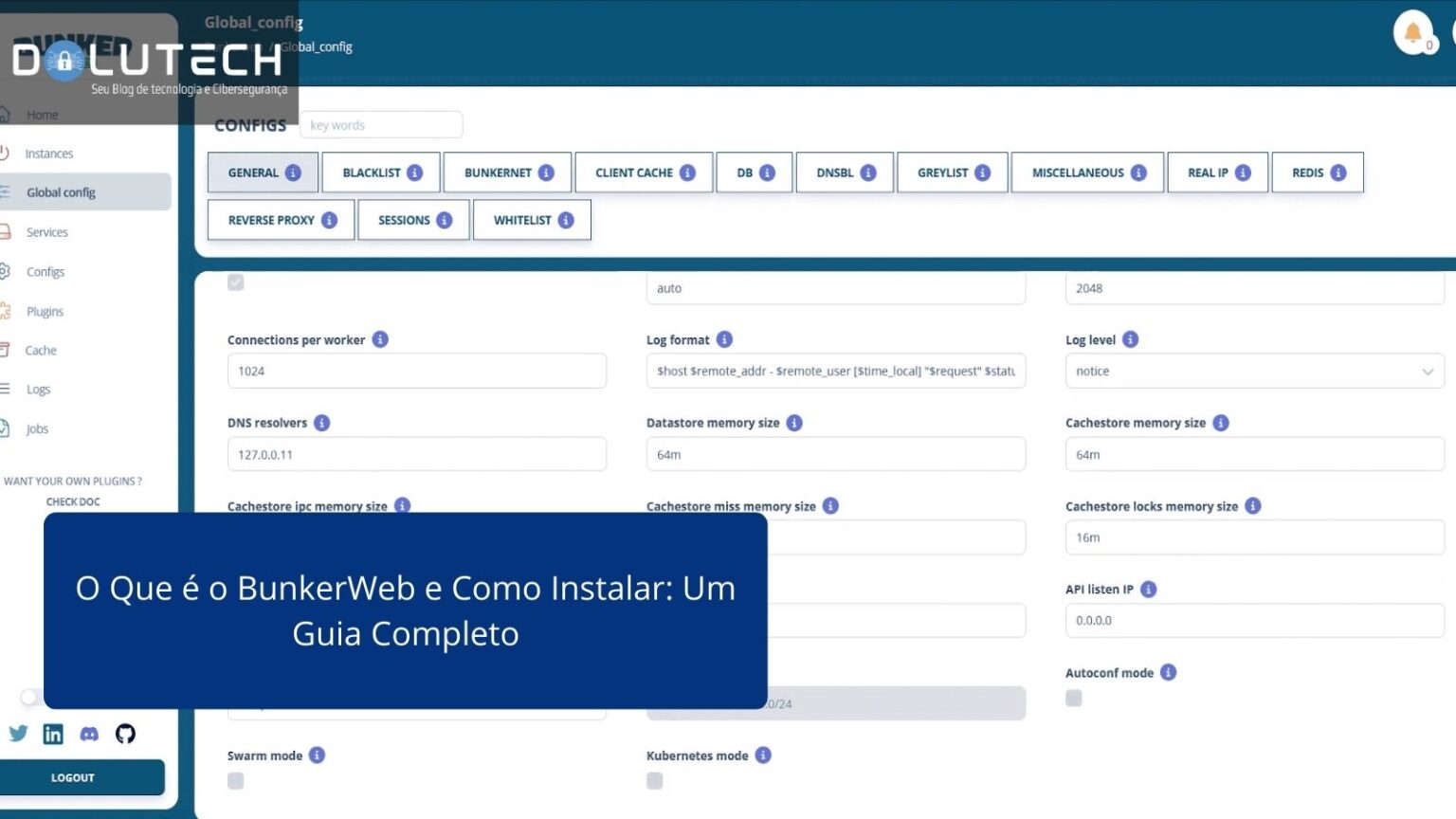Open the Cache section
The width and height of the screenshot is (1456, 819).
click(x=42, y=350)
